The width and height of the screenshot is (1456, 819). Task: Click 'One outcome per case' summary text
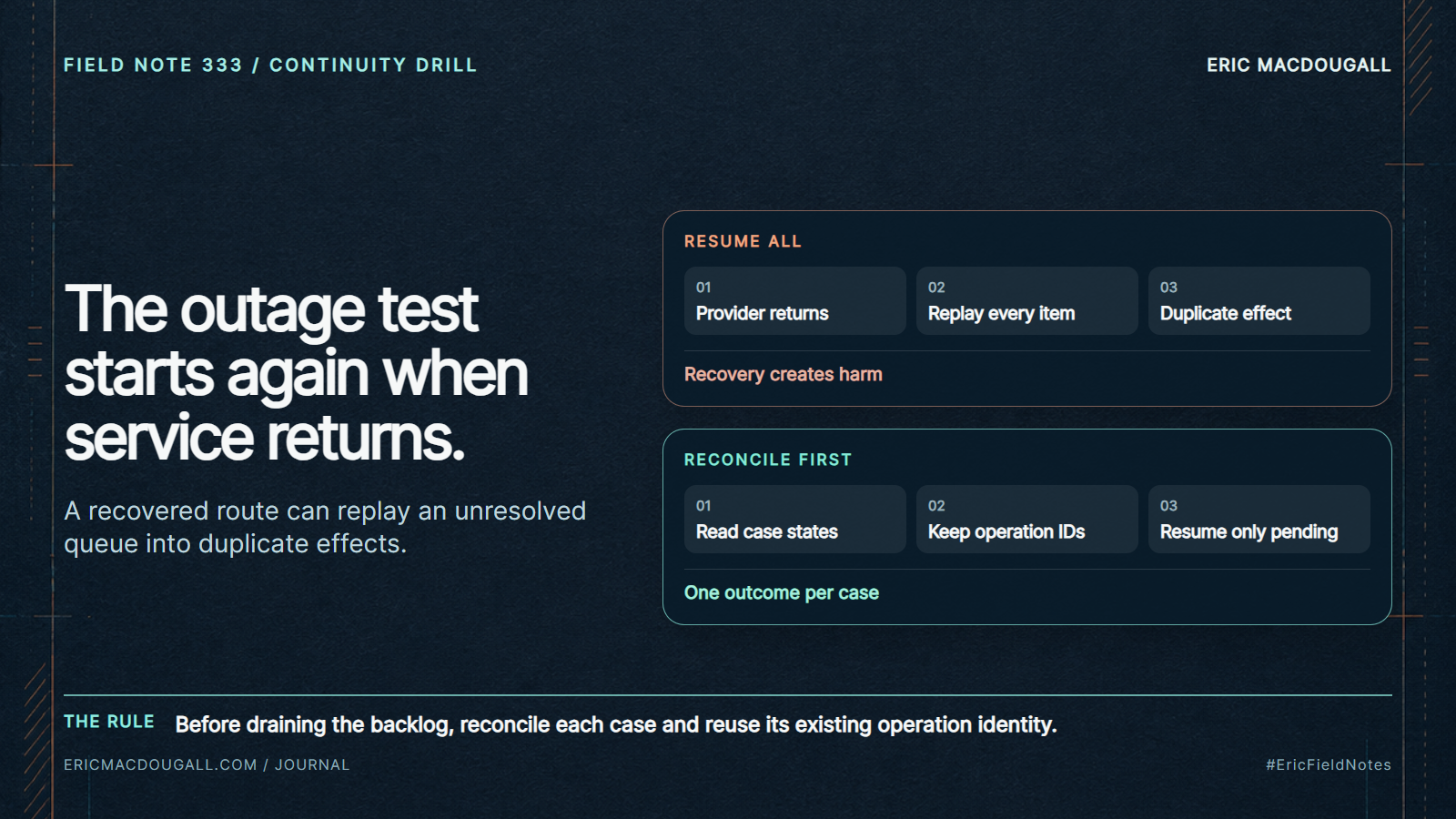point(782,592)
